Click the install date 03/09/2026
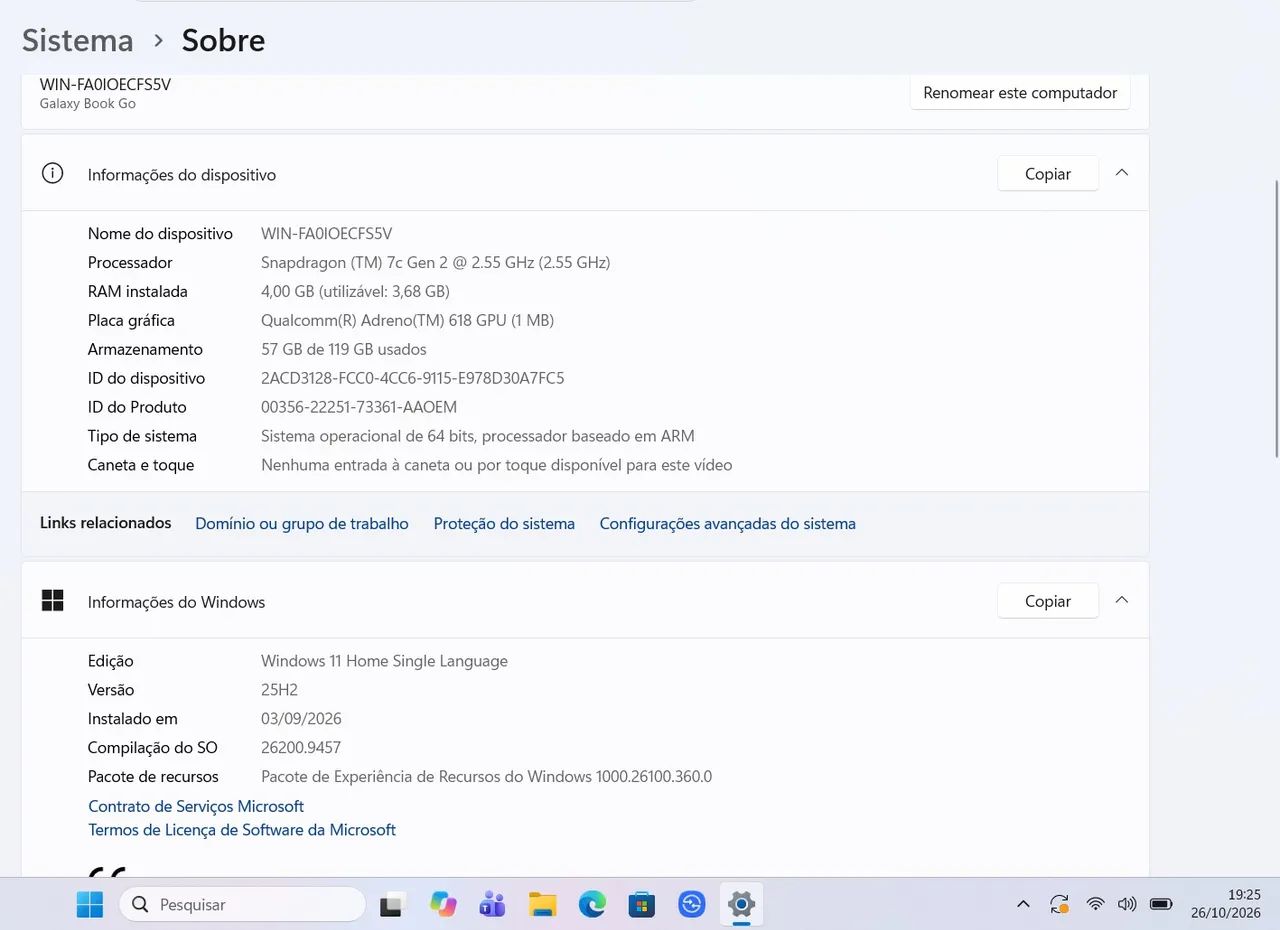 pyautogui.click(x=301, y=718)
